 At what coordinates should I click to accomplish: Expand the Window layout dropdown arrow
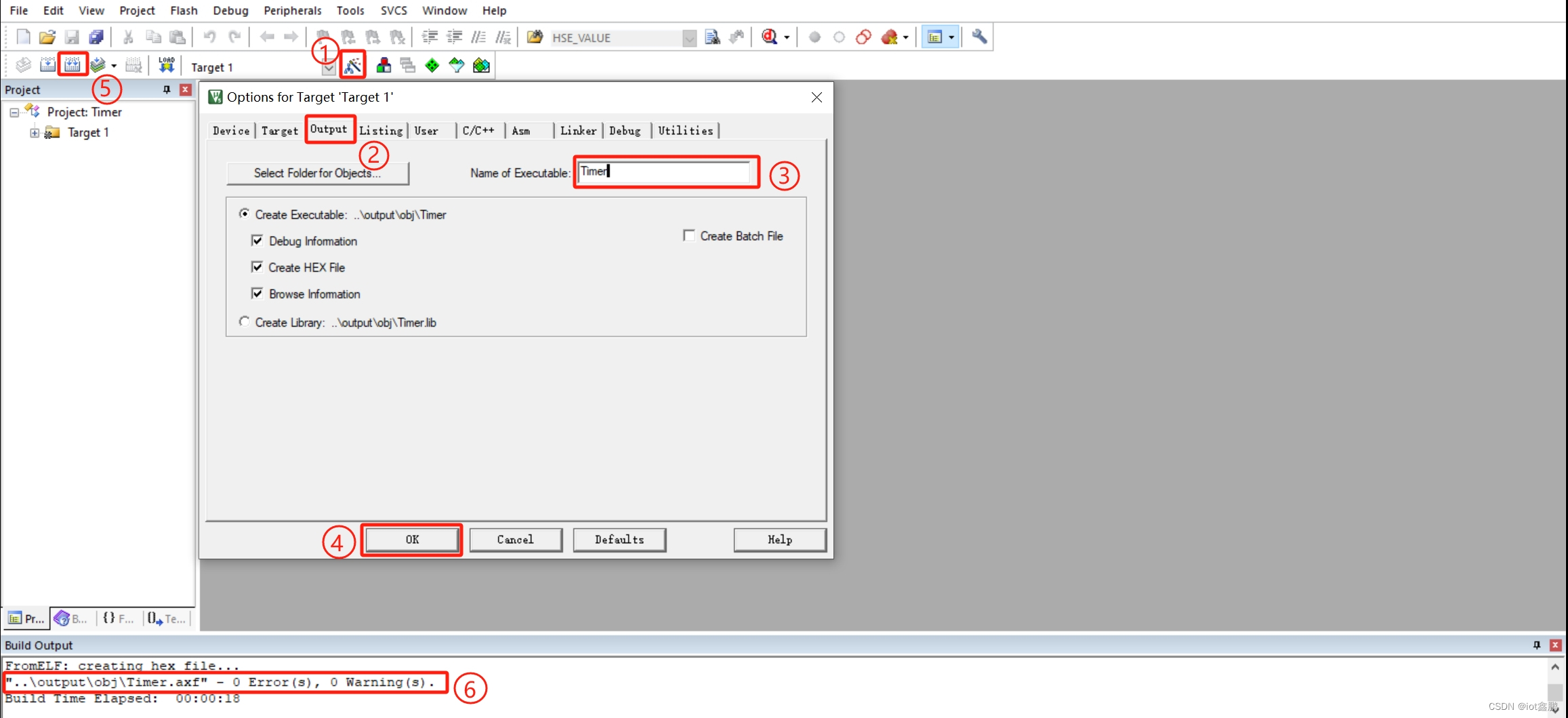pyautogui.click(x=951, y=38)
